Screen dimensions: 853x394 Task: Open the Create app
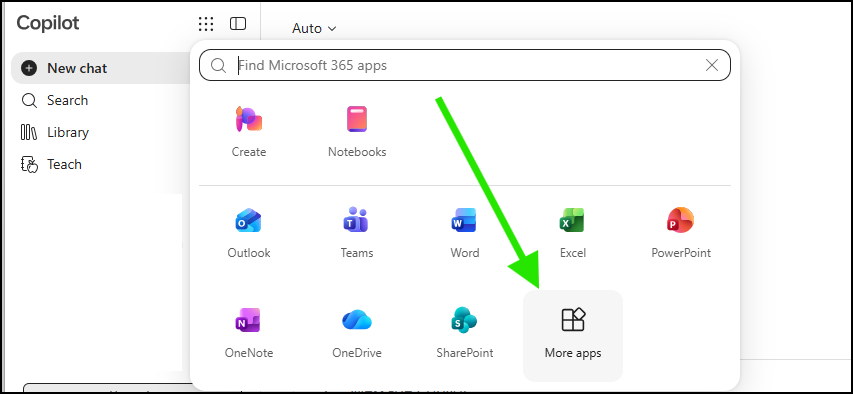pyautogui.click(x=249, y=132)
